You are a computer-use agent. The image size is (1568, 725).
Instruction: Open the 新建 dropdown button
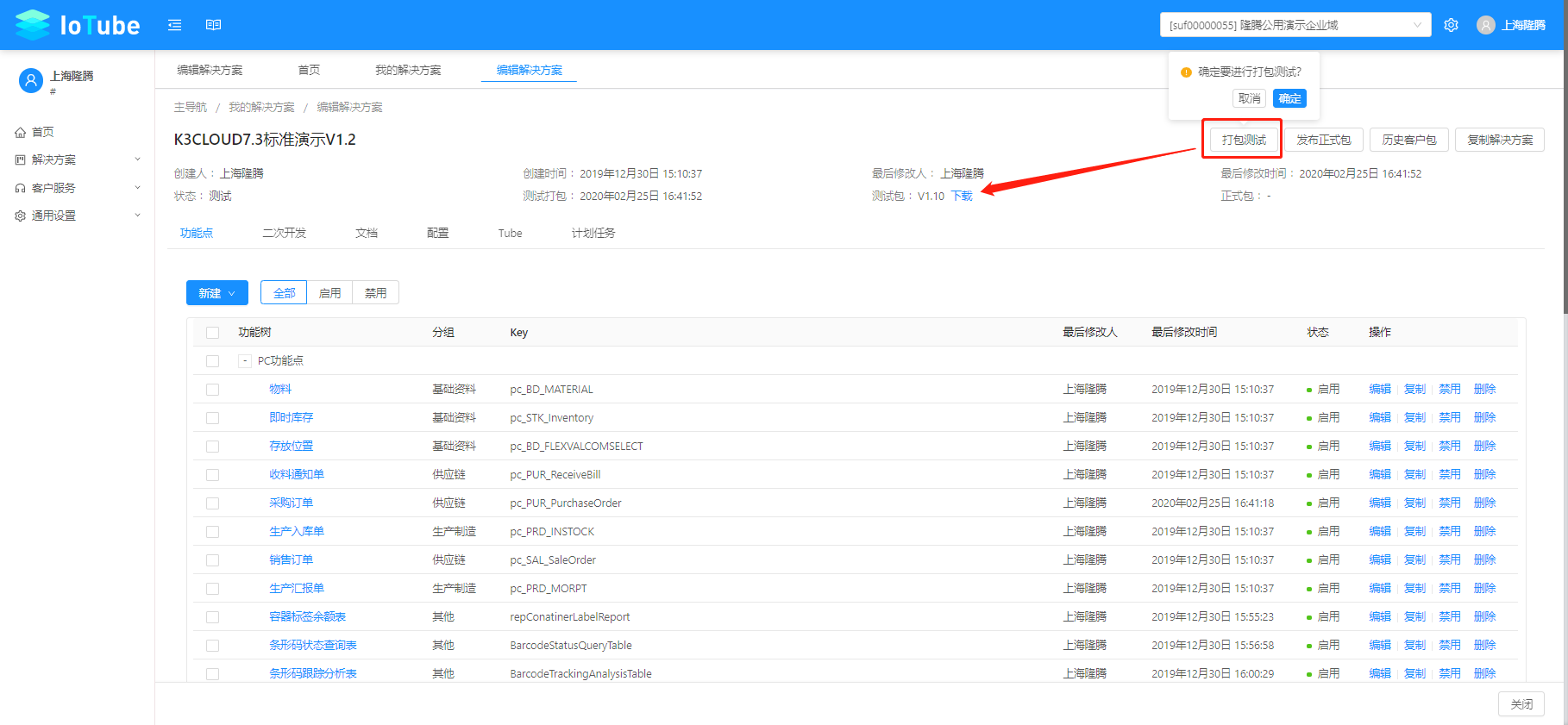[217, 293]
